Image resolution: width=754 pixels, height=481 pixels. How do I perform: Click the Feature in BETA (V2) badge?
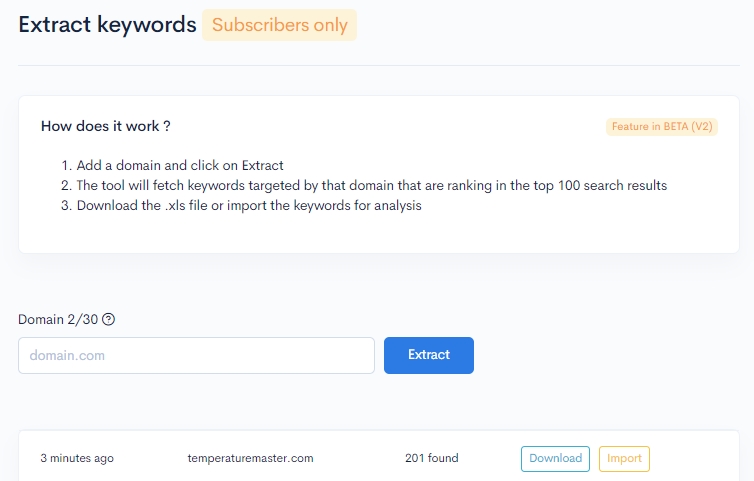coord(662,127)
